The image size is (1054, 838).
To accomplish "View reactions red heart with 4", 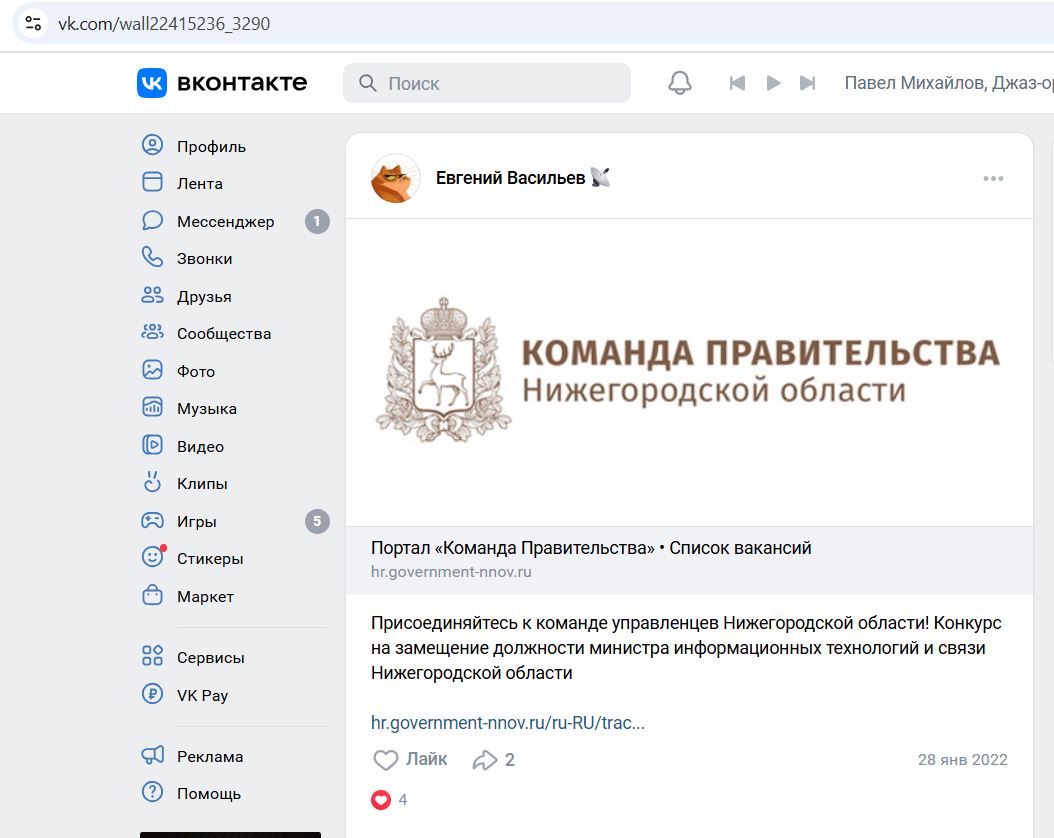I will pyautogui.click(x=389, y=800).
